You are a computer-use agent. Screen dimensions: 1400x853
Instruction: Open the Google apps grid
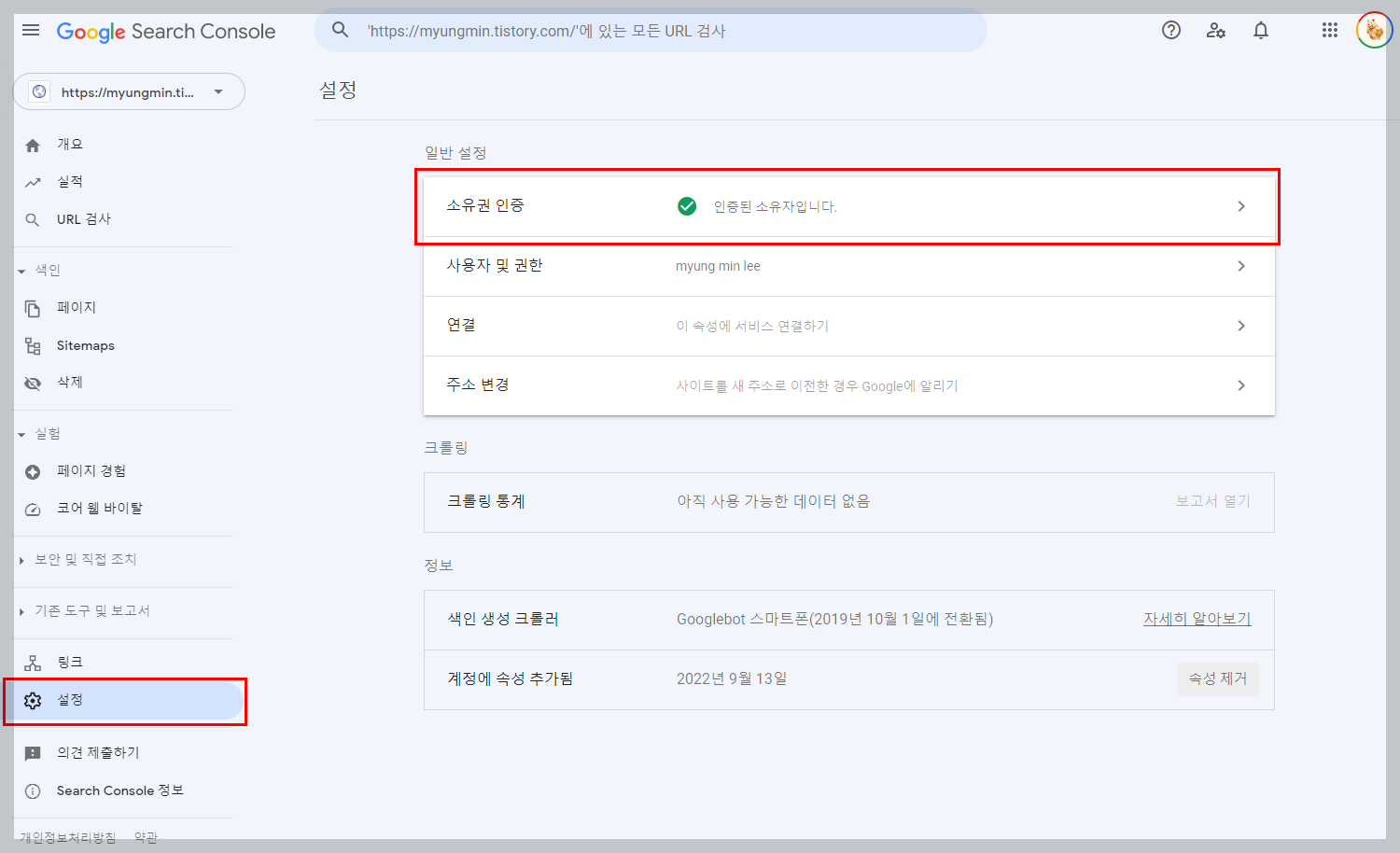click(1330, 30)
